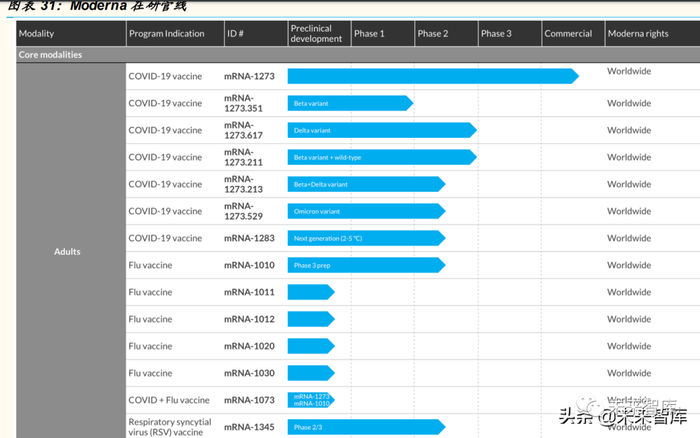Viewport: 700px width, 438px height.
Task: Select the mRNA-1273.211 ID cell
Action: (x=243, y=157)
